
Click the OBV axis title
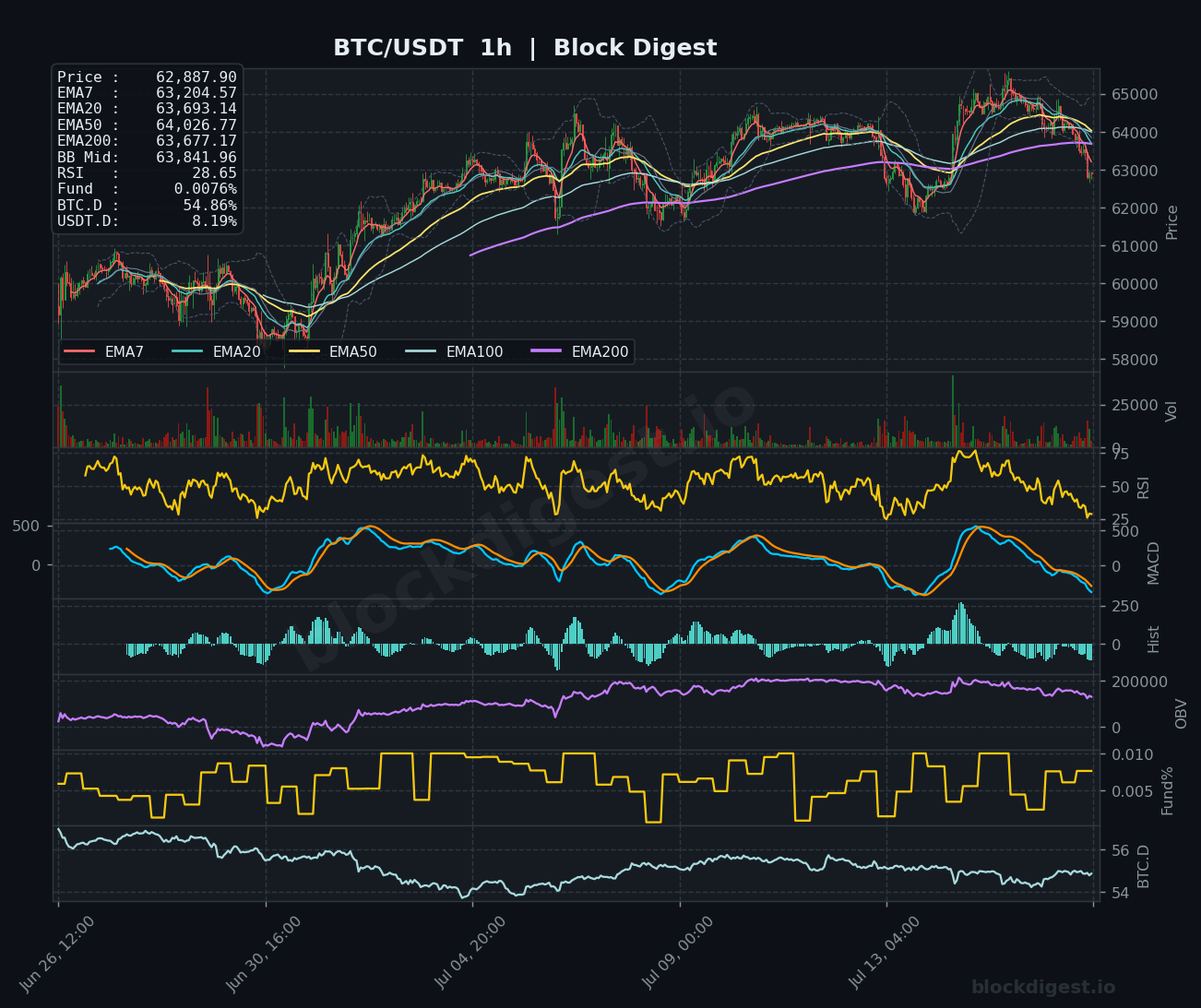(1182, 713)
